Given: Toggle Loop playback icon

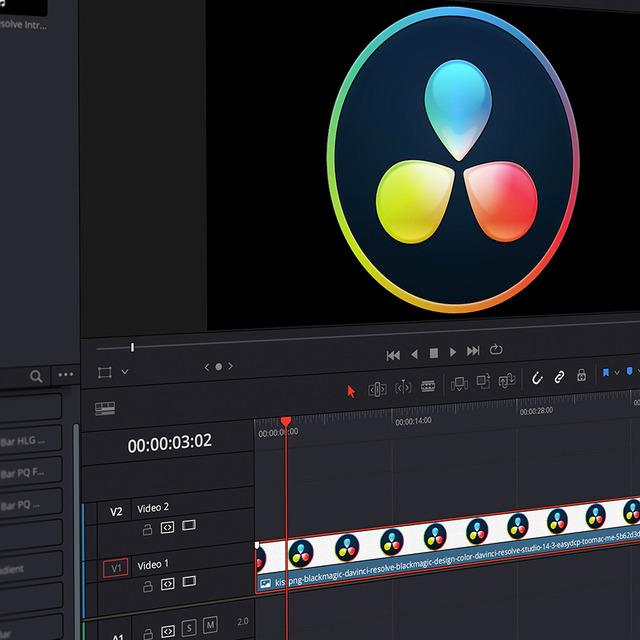Looking at the screenshot, I should 496,349.
